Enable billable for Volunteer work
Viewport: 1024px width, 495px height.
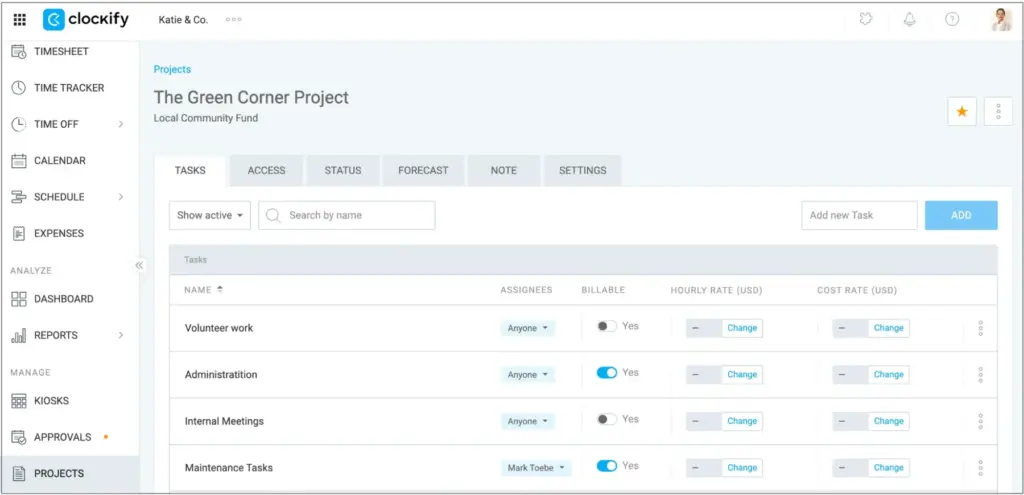click(607, 326)
